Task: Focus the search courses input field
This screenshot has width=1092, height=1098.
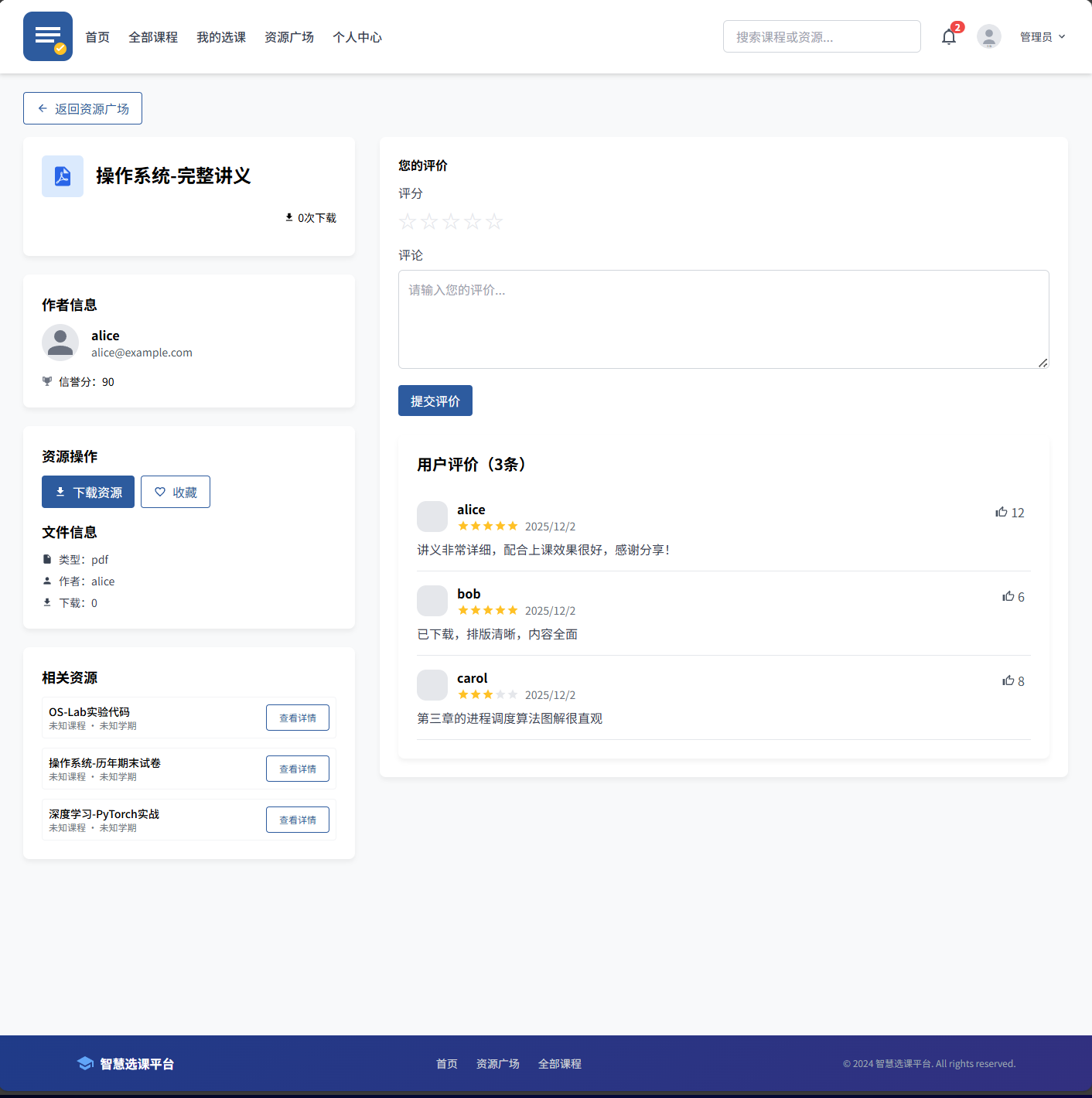Action: [822, 36]
